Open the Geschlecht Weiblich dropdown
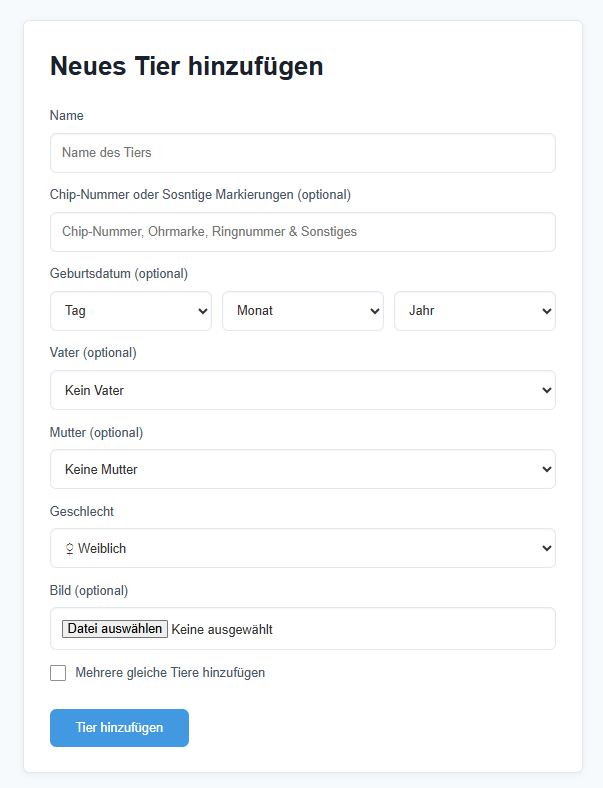Screen dimensions: 603x788 pos(303,548)
